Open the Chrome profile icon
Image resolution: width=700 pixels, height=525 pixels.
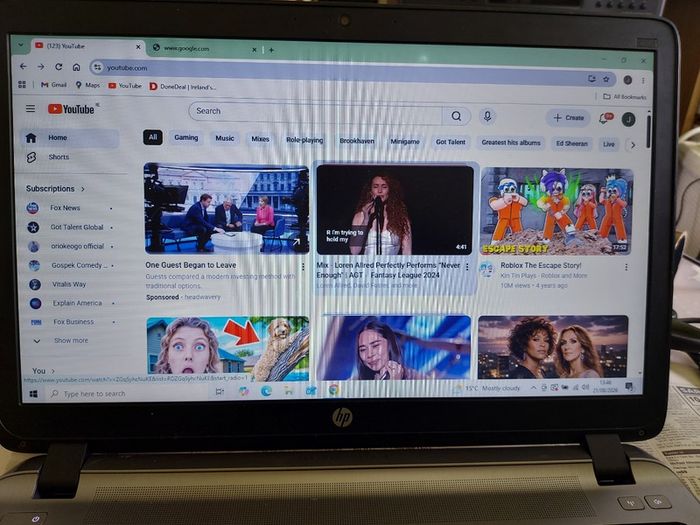pos(628,80)
